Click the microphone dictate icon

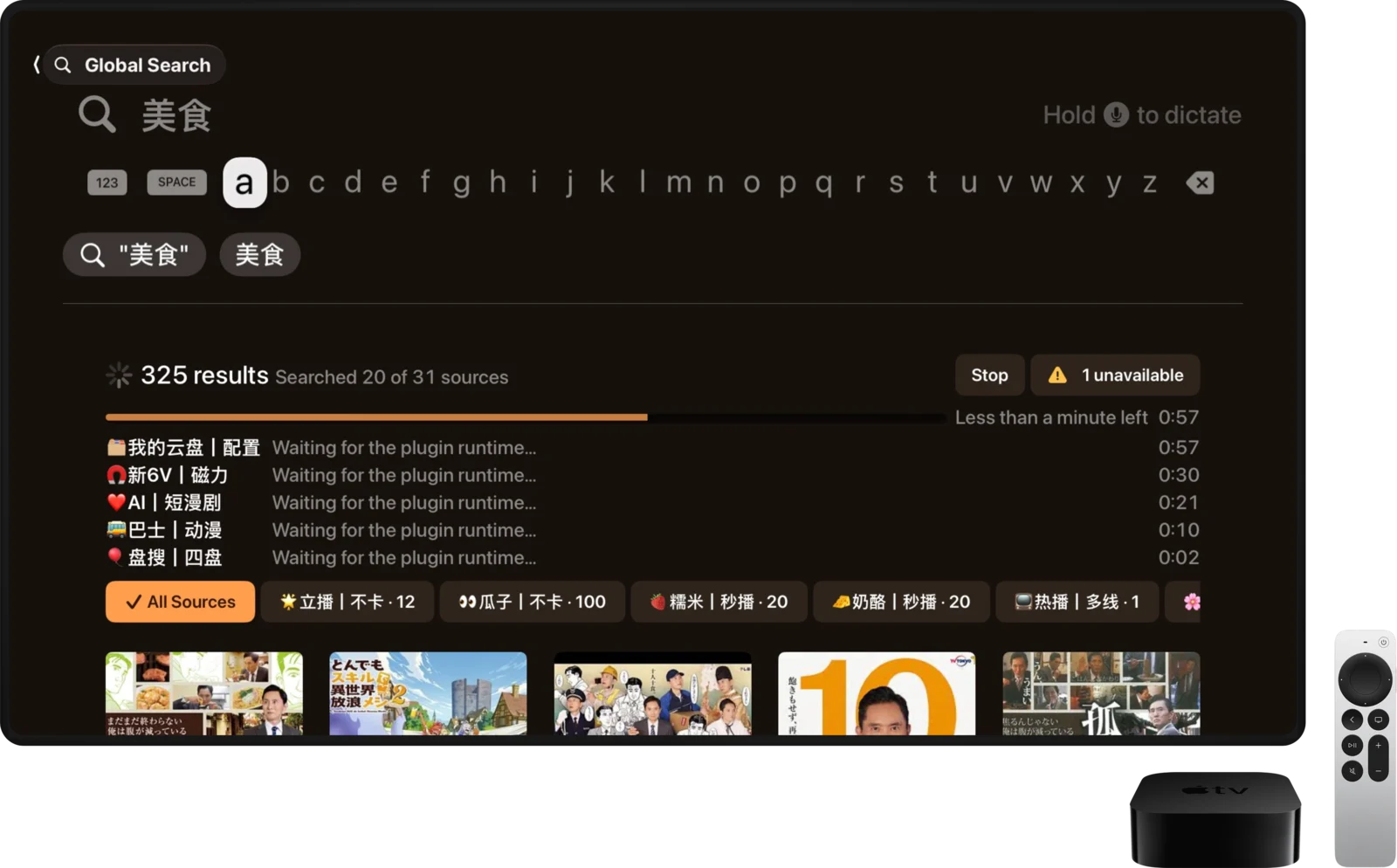(1116, 114)
